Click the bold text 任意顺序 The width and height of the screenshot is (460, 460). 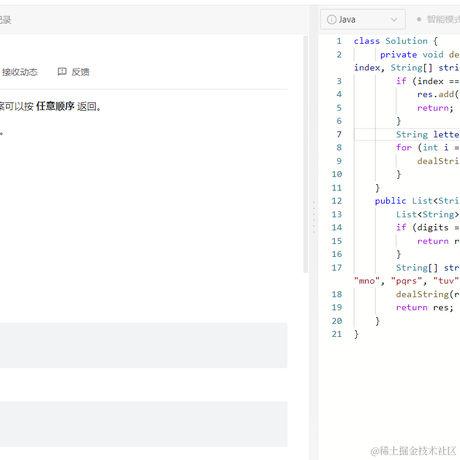(55, 106)
